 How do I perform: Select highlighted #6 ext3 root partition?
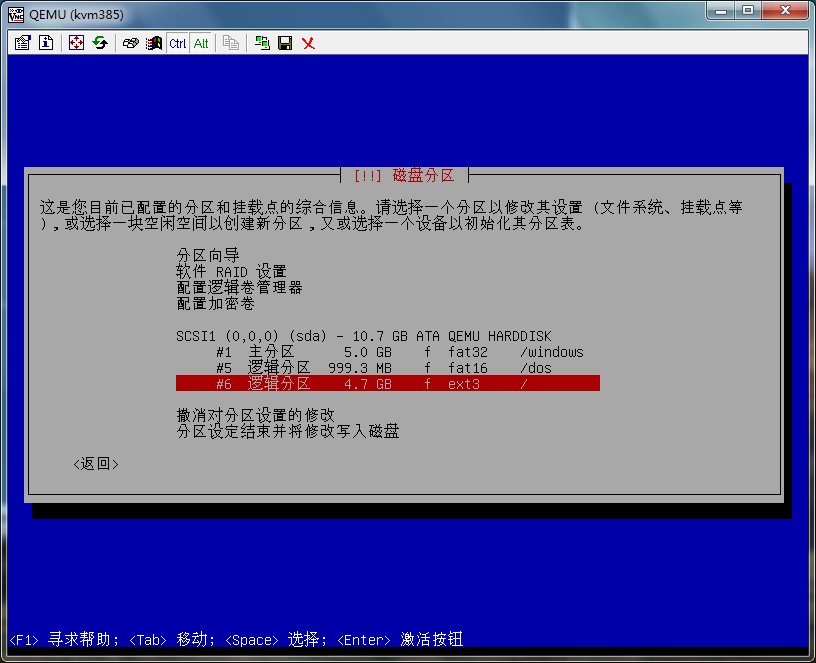[x=388, y=384]
